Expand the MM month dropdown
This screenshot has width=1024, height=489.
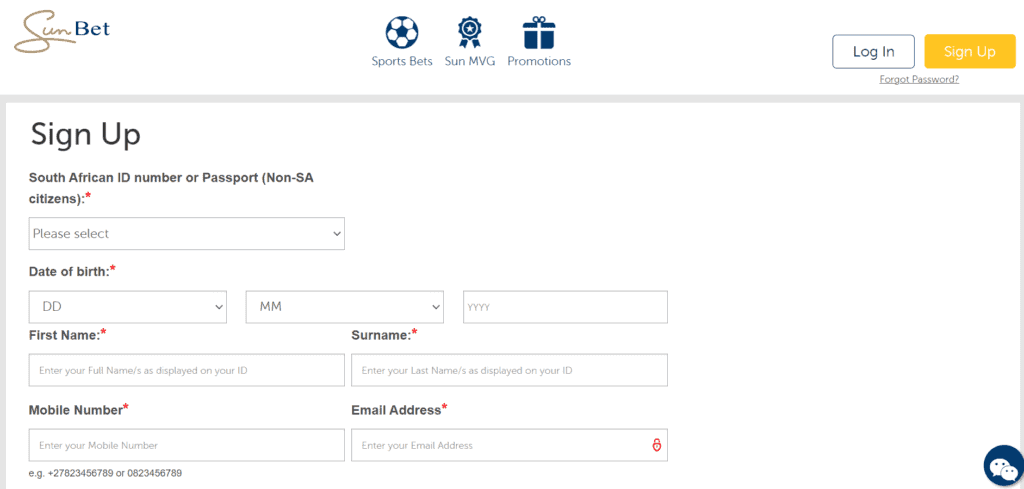[345, 307]
